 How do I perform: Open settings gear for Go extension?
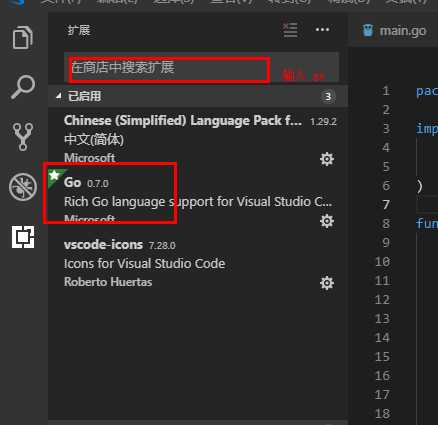[327, 221]
